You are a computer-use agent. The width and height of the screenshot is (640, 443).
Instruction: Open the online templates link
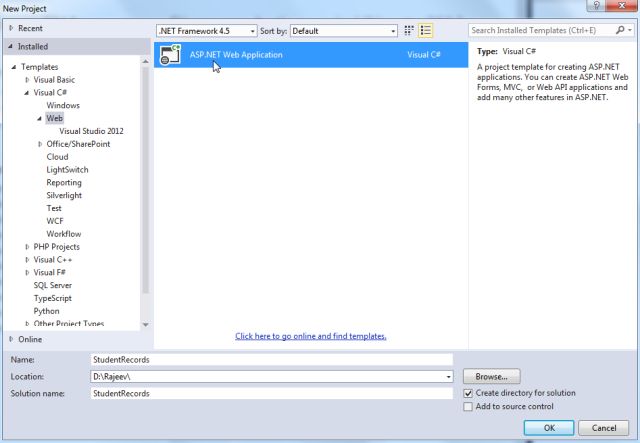pos(311,336)
